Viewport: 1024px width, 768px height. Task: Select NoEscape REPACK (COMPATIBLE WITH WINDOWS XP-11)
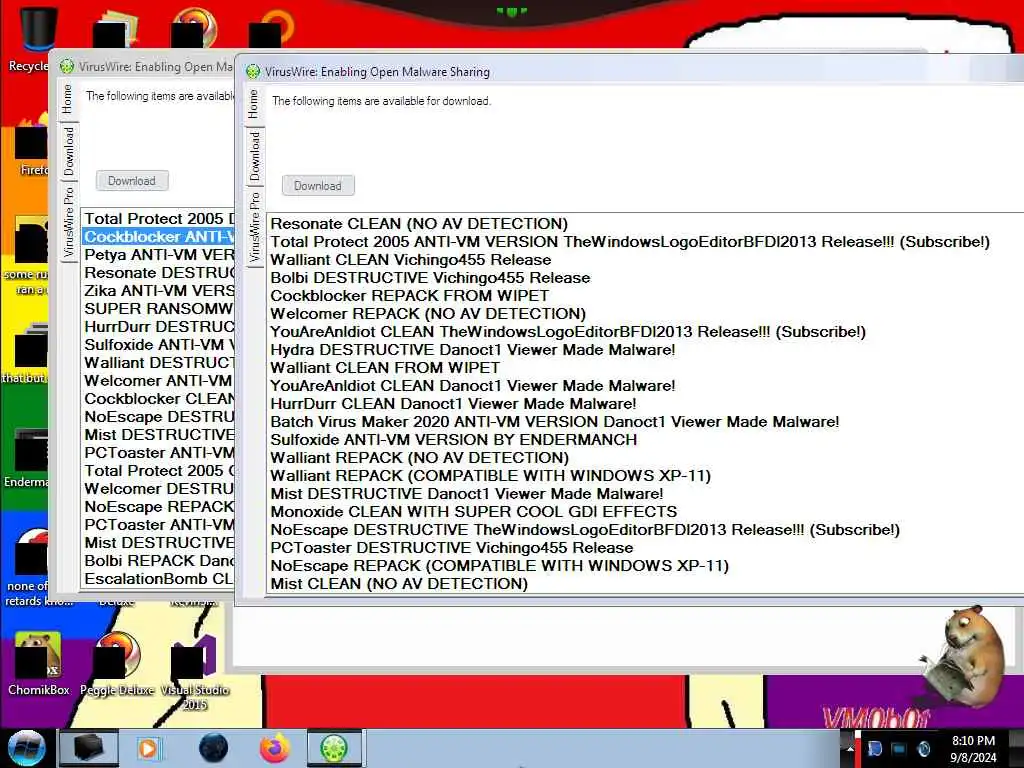pyautogui.click(x=500, y=566)
